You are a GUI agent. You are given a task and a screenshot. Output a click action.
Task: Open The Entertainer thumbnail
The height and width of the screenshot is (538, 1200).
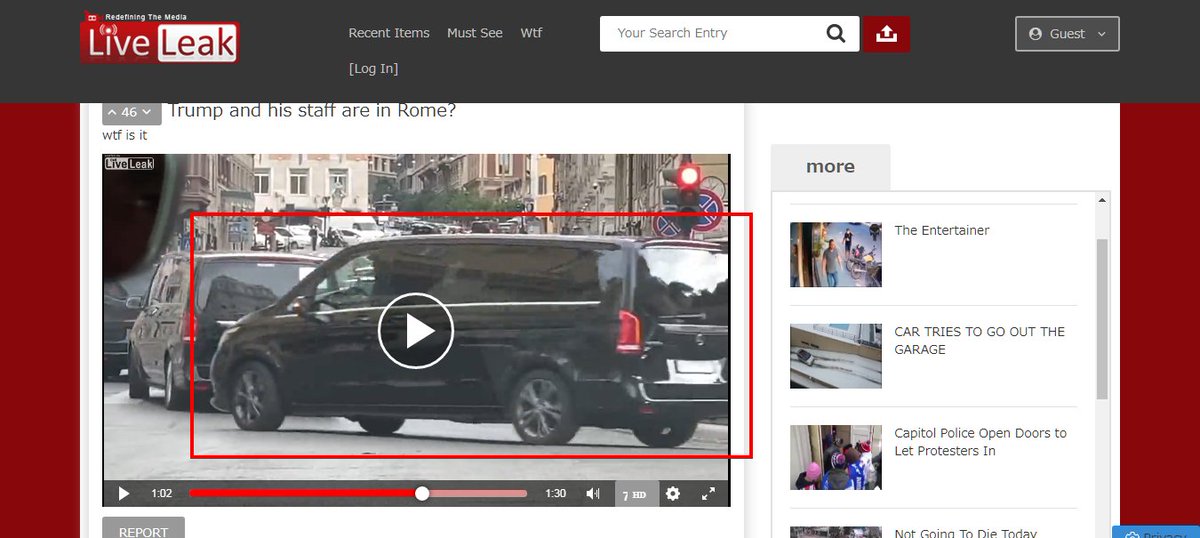[836, 254]
